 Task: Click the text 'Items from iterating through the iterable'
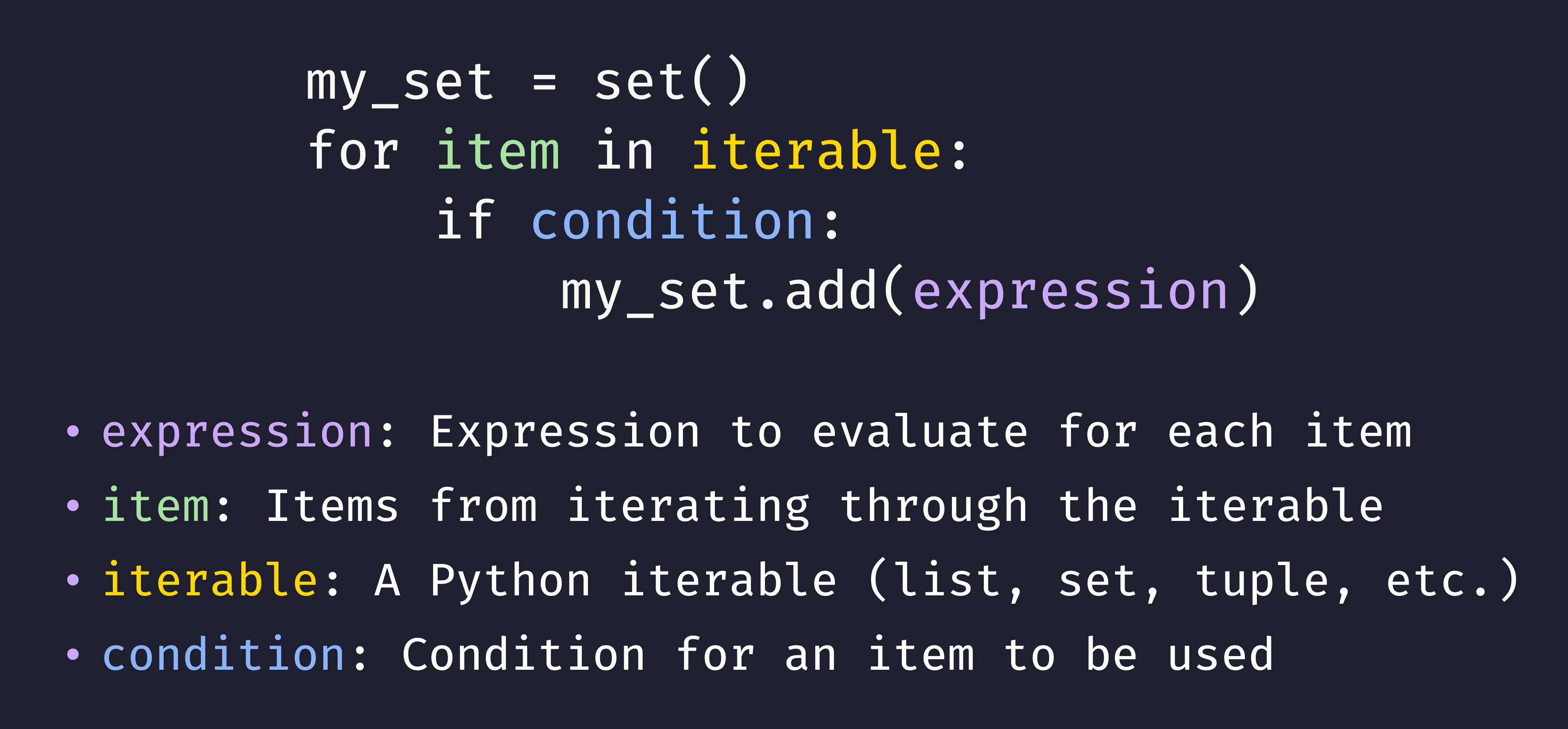[x=825, y=506]
